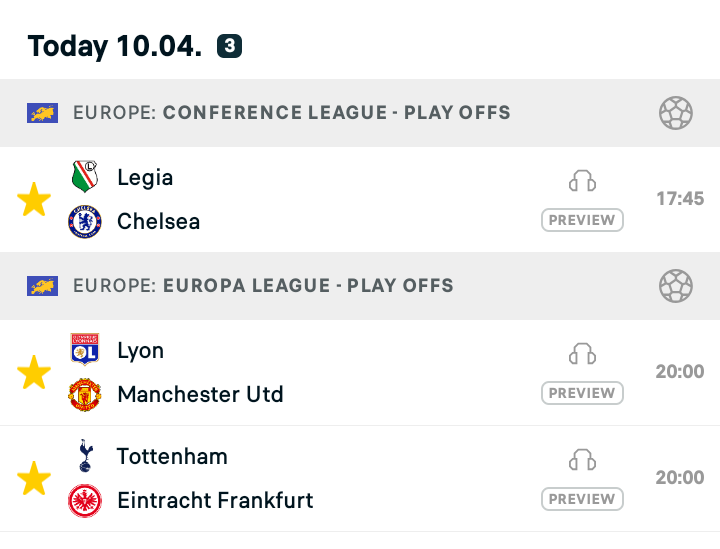Select the Tottenham team name
Image resolution: width=720 pixels, height=549 pixels.
pyautogui.click(x=172, y=457)
